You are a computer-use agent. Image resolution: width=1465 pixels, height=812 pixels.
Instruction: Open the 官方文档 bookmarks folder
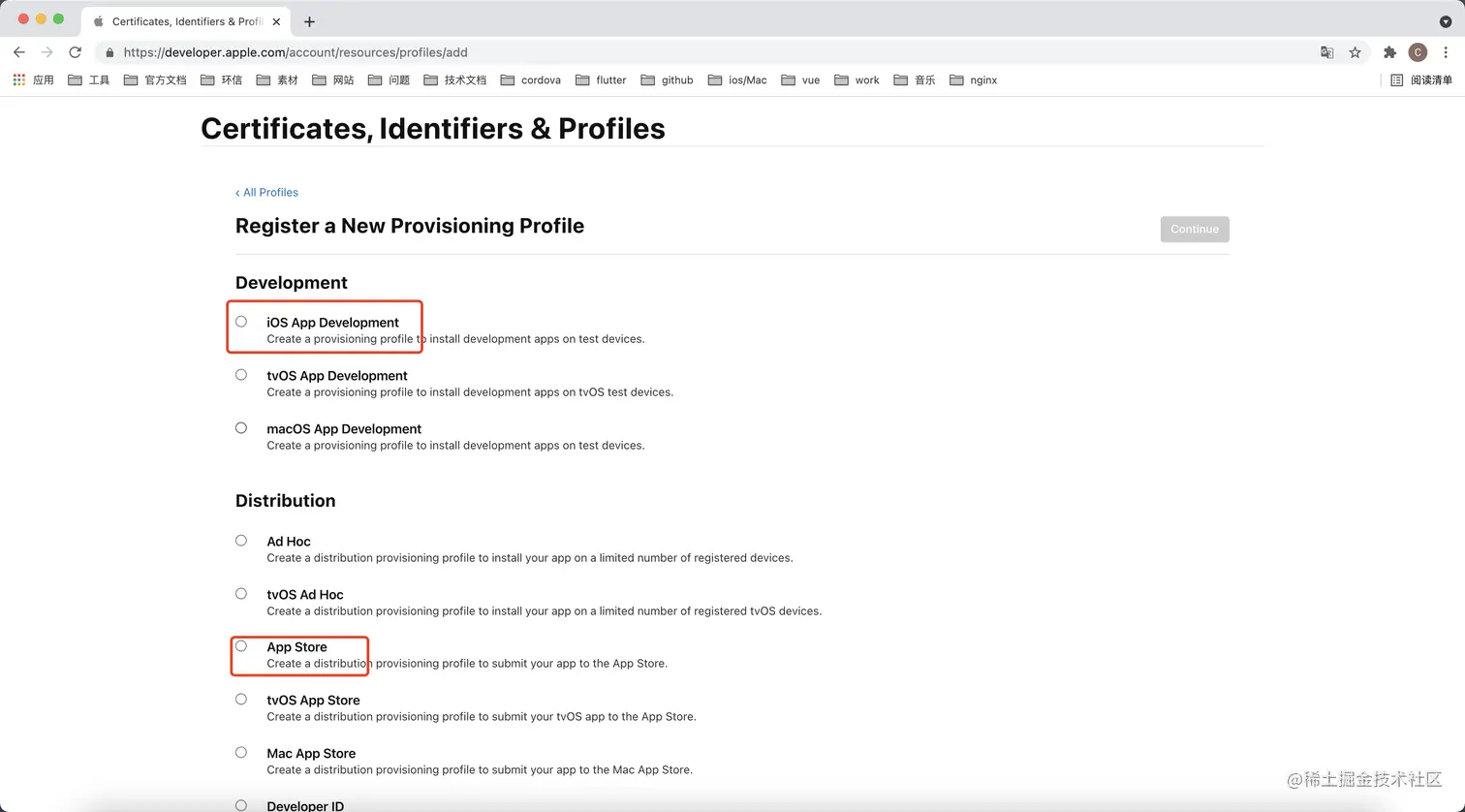(x=155, y=80)
